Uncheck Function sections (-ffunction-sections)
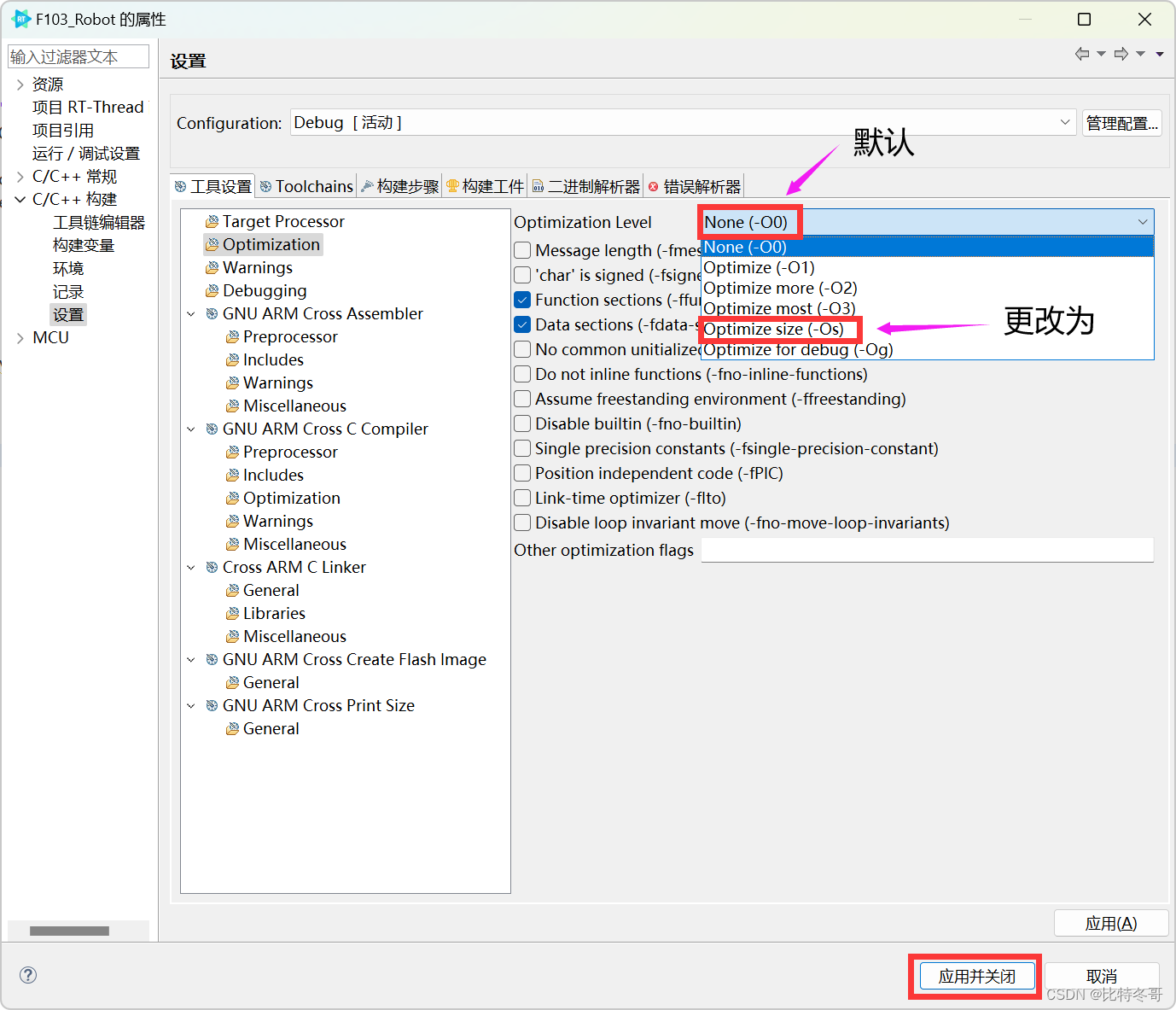1176x1010 pixels. click(x=521, y=300)
